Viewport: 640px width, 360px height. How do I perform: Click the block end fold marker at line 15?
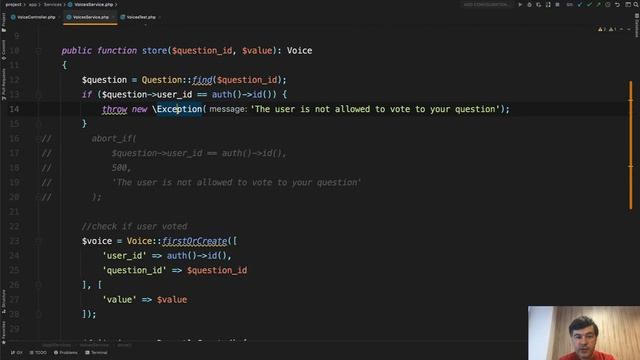click(x=38, y=124)
